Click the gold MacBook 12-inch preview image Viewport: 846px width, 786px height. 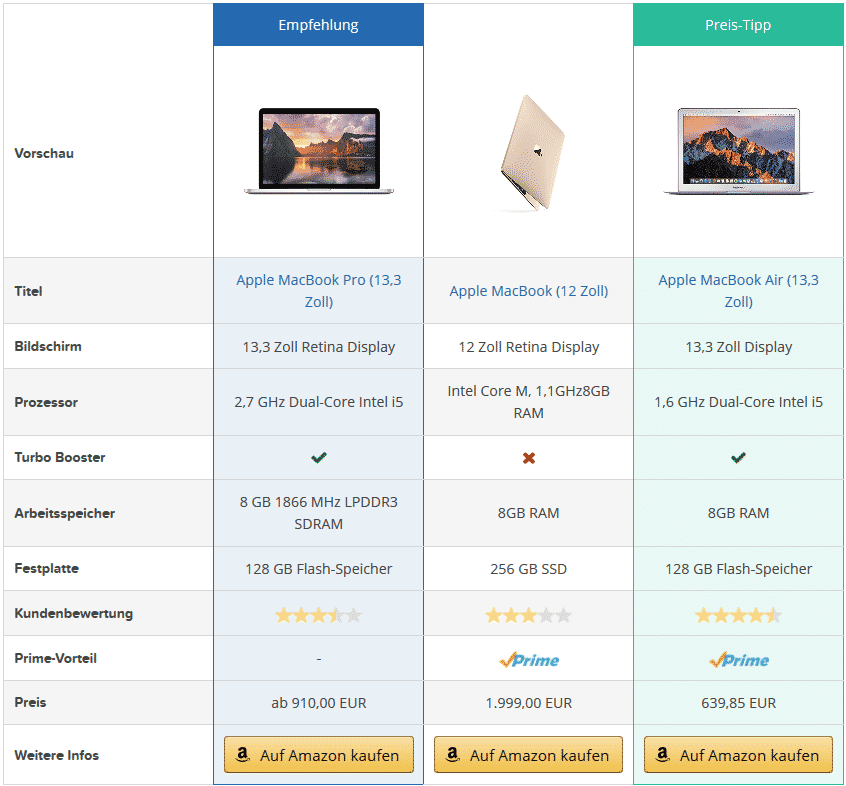pyautogui.click(x=530, y=152)
